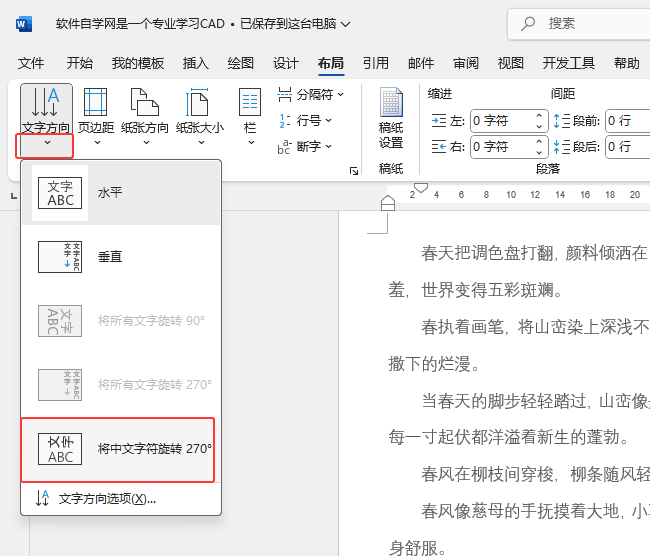
Task: Click the right indent (右) icon
Action: pos(439,146)
